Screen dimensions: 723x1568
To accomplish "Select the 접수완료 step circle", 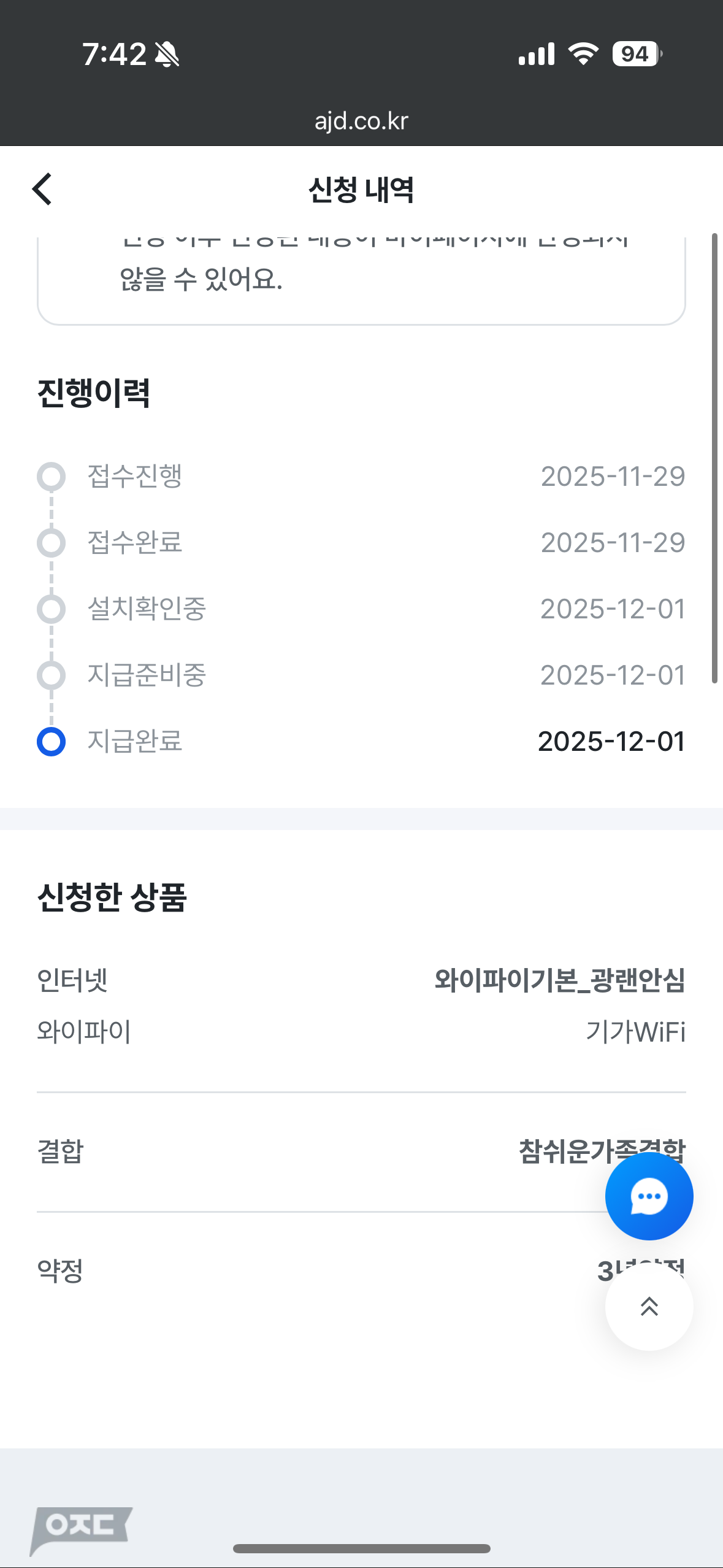I will click(52, 543).
